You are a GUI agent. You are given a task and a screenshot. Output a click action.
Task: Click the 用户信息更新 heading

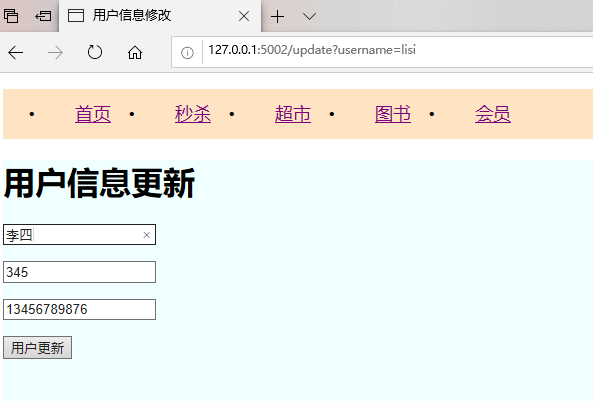click(x=99, y=183)
